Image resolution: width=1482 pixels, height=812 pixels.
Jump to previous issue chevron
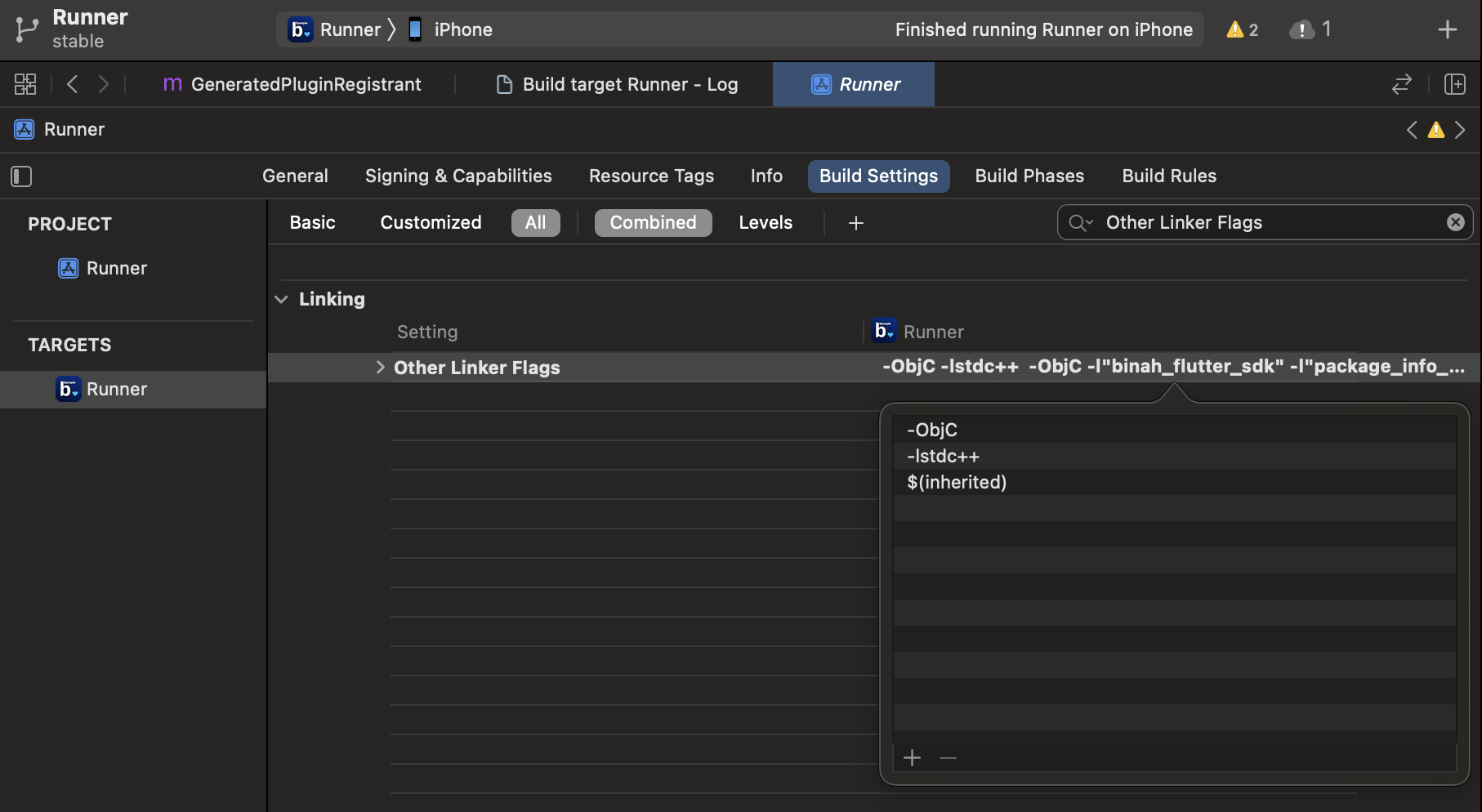(x=1412, y=130)
